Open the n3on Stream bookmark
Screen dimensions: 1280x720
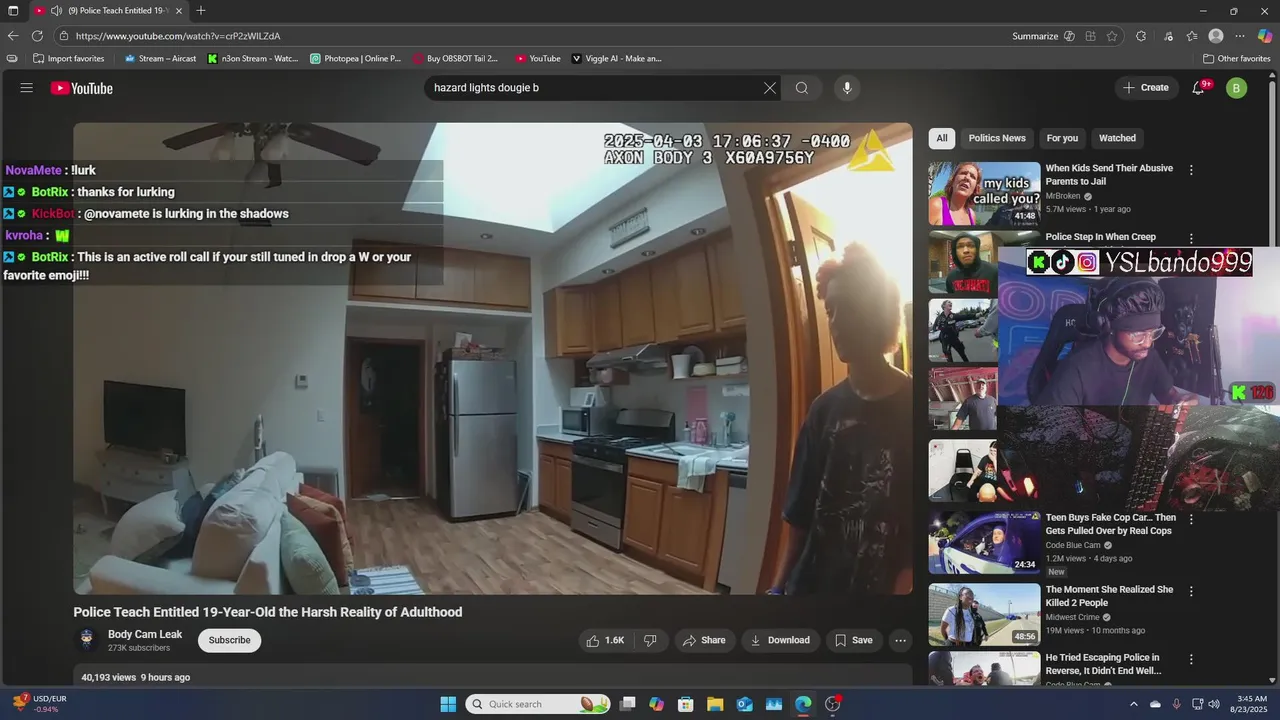[253, 58]
